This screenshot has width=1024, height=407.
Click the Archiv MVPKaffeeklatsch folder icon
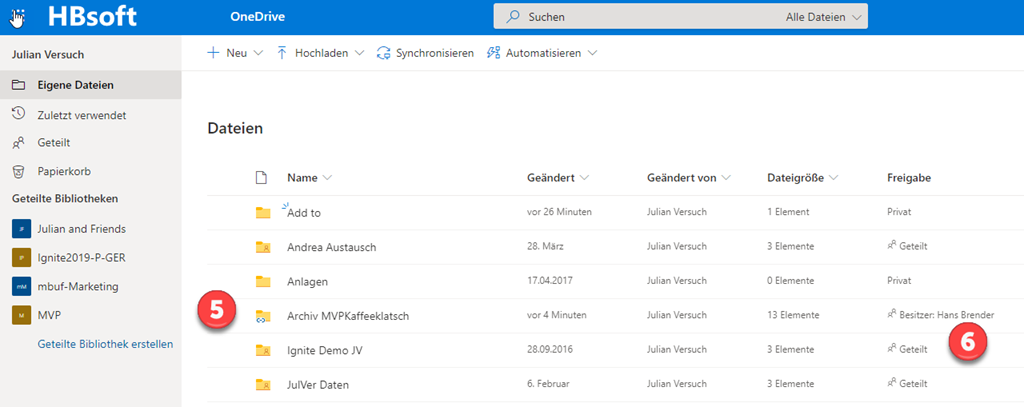[x=263, y=316]
